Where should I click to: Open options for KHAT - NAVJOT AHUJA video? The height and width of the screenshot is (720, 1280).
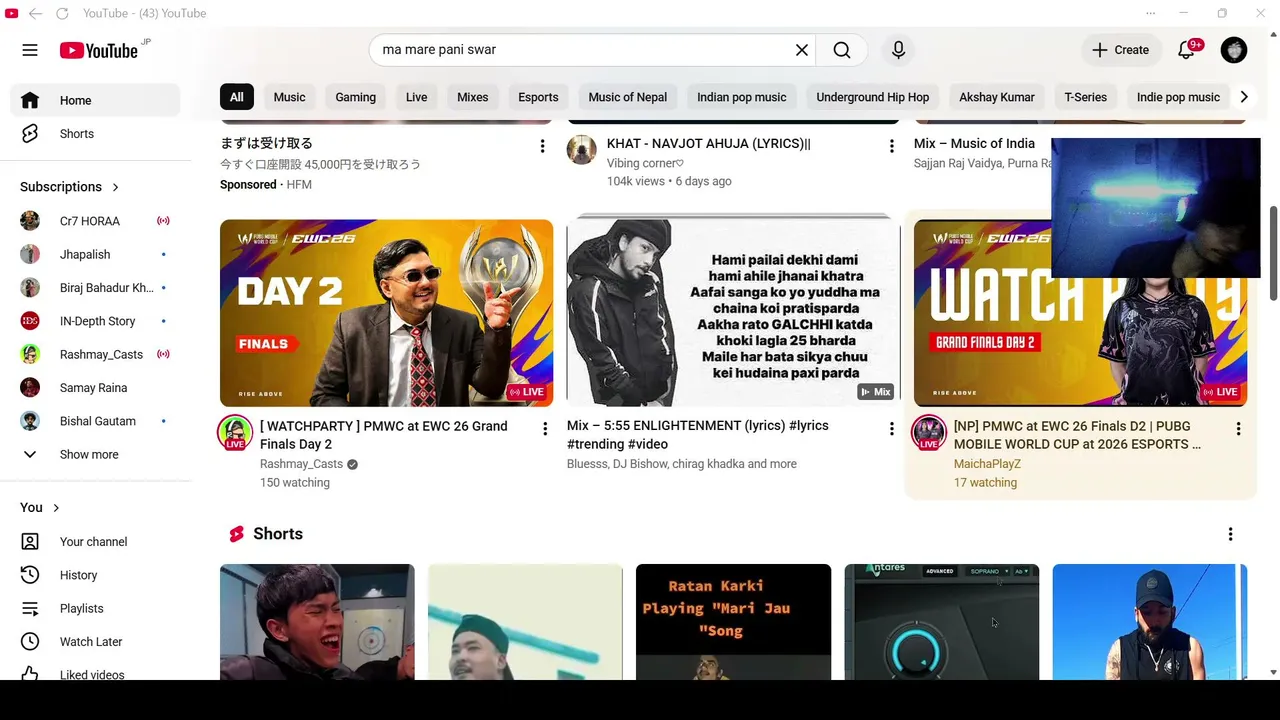coord(891,146)
